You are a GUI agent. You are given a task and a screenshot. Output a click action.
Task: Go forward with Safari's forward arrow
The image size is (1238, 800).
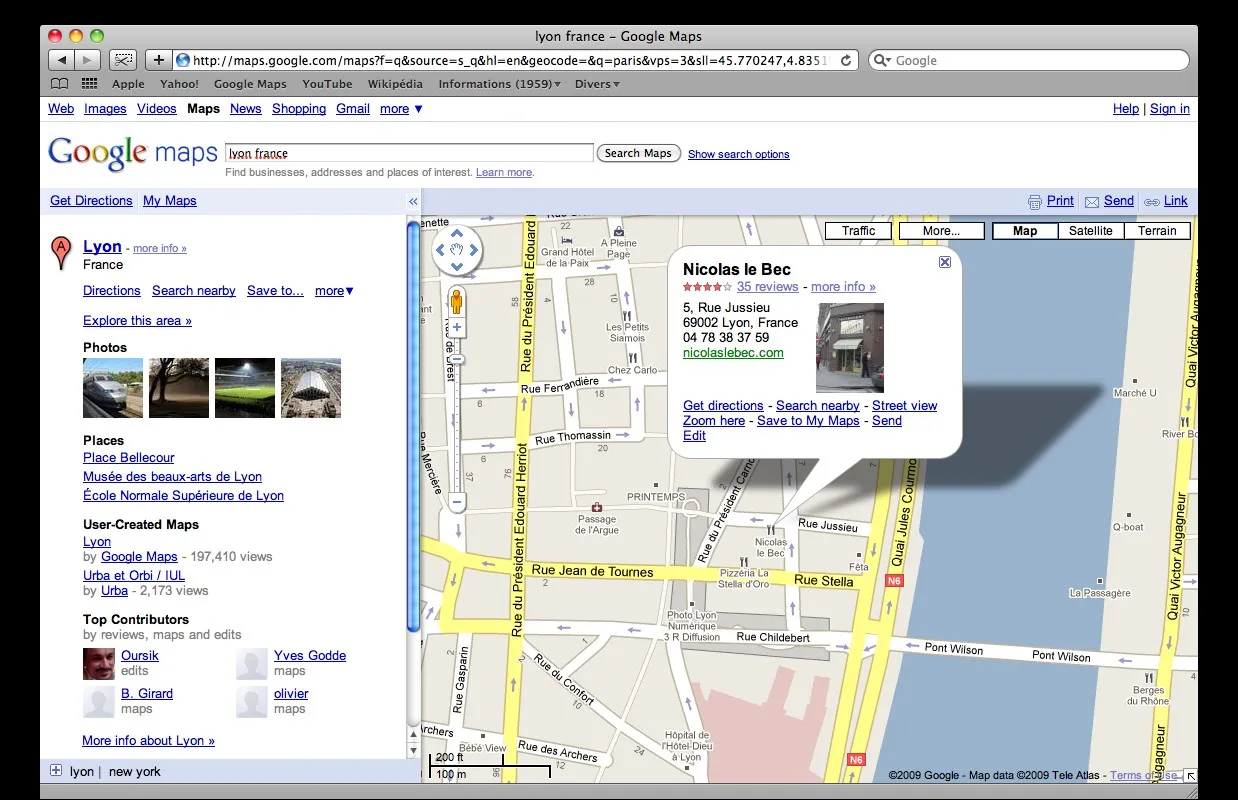click(x=88, y=60)
